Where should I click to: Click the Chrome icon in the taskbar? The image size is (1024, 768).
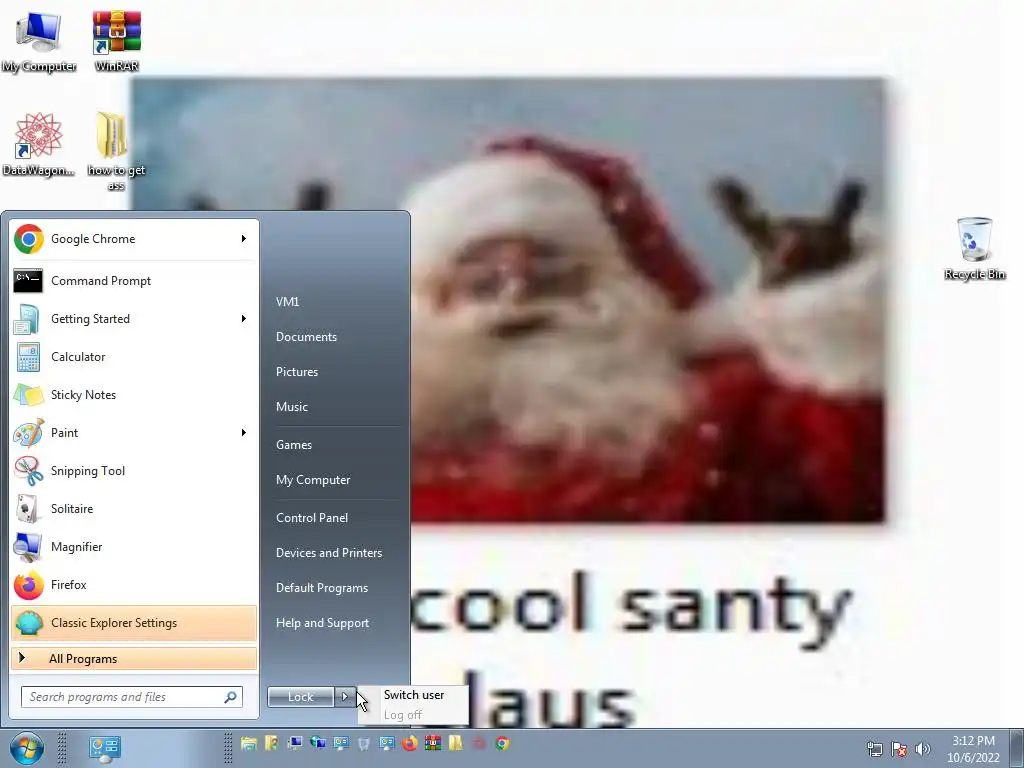click(x=502, y=743)
